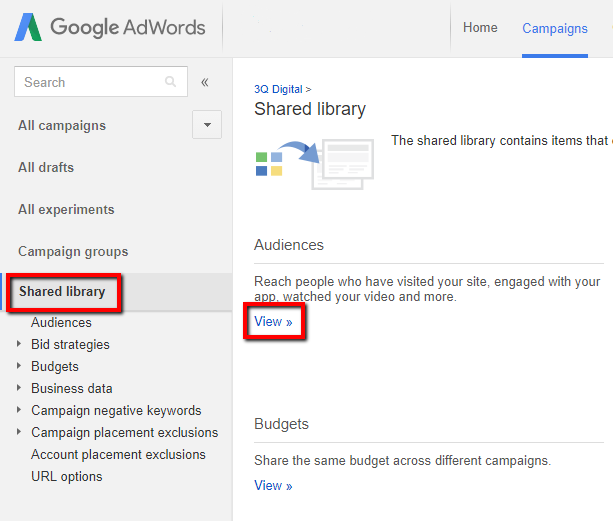Viewport: 613px width, 521px height.
Task: Collapse the sidebar with the double-chevron icon
Action: 205,82
